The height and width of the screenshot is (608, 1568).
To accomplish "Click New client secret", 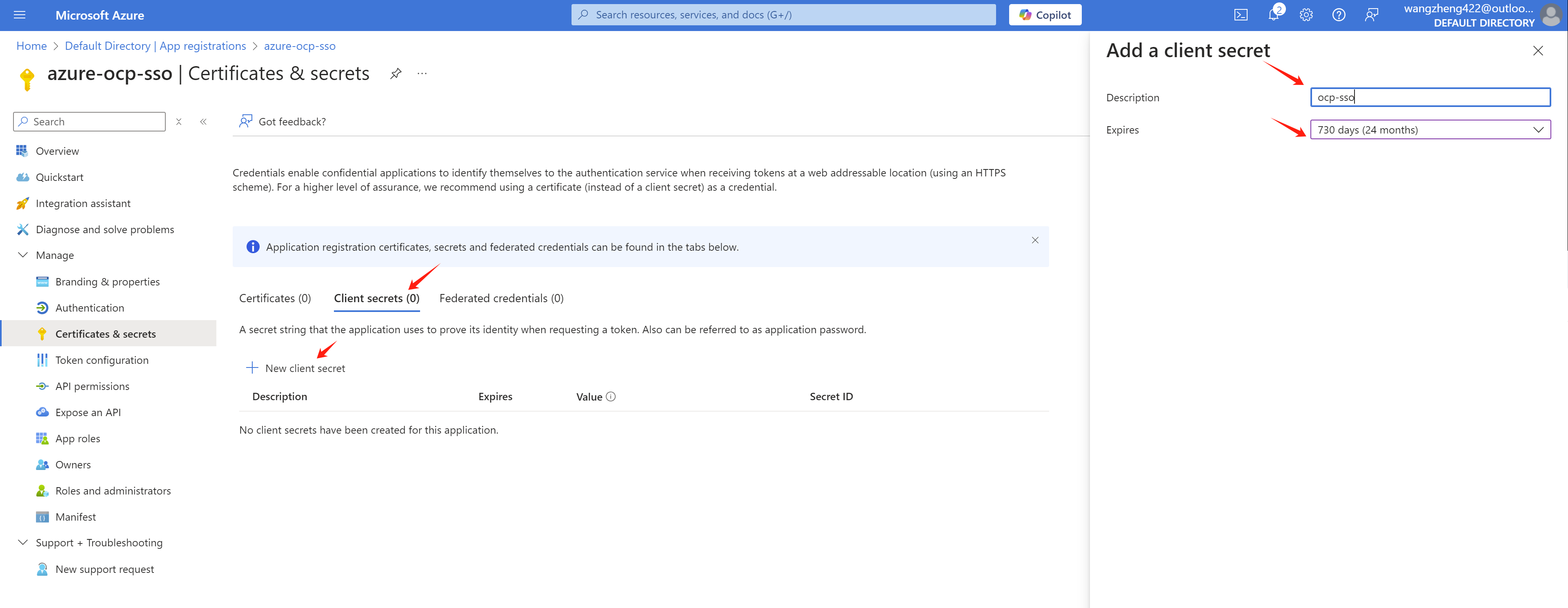I will point(296,368).
